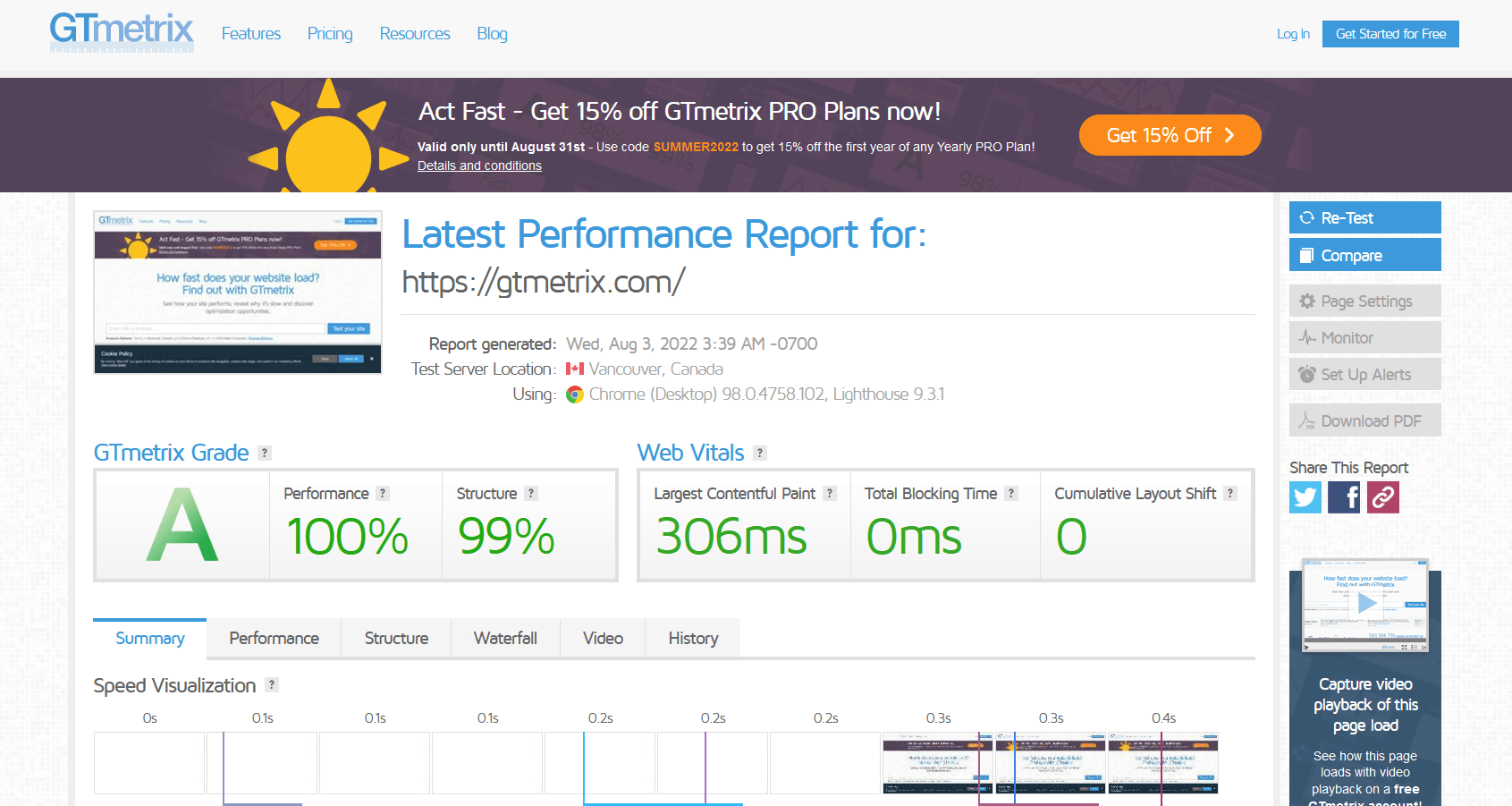This screenshot has height=806, width=1512.
Task: Copy report link via chain icon
Action: click(1383, 497)
